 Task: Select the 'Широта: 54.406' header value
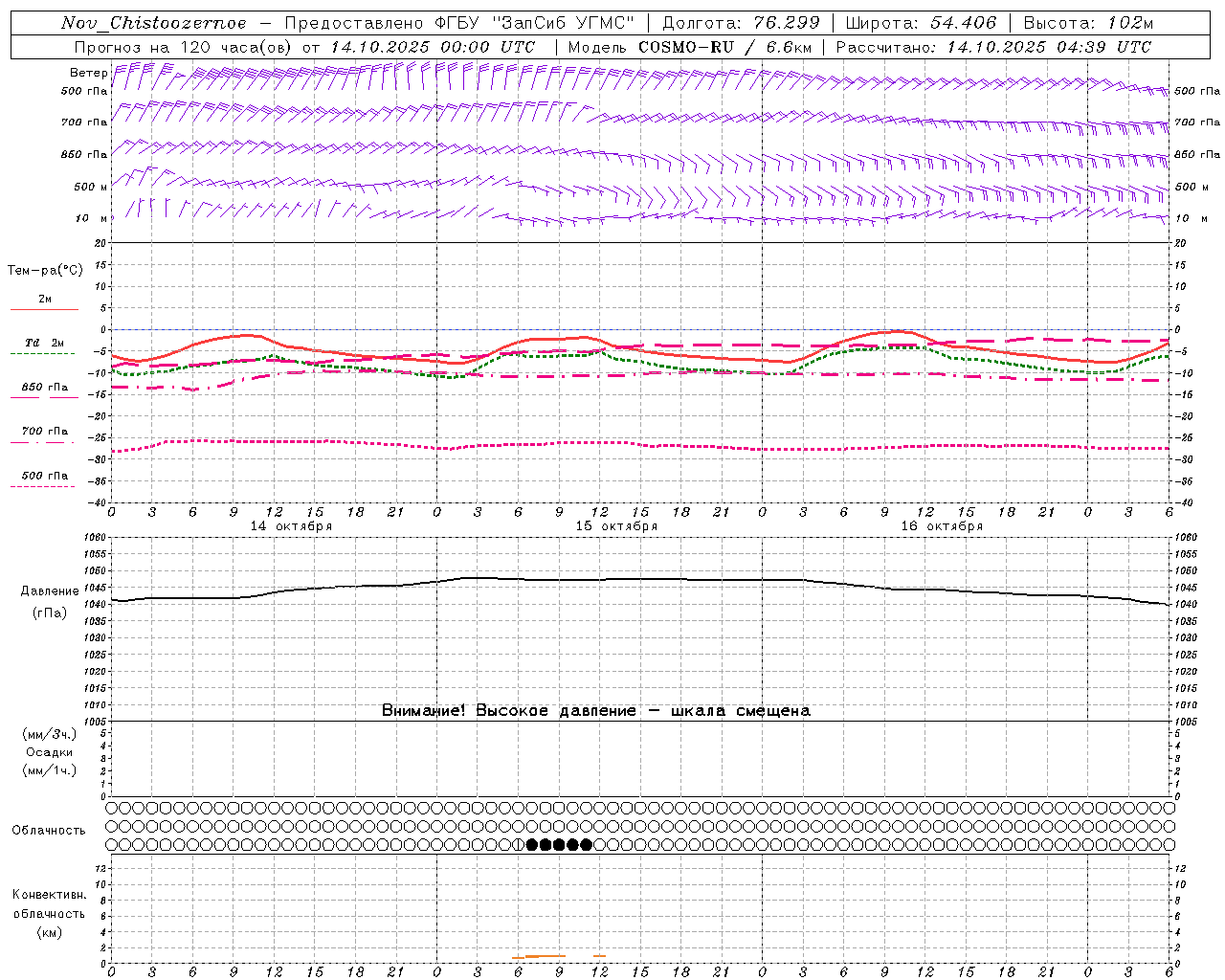click(921, 23)
